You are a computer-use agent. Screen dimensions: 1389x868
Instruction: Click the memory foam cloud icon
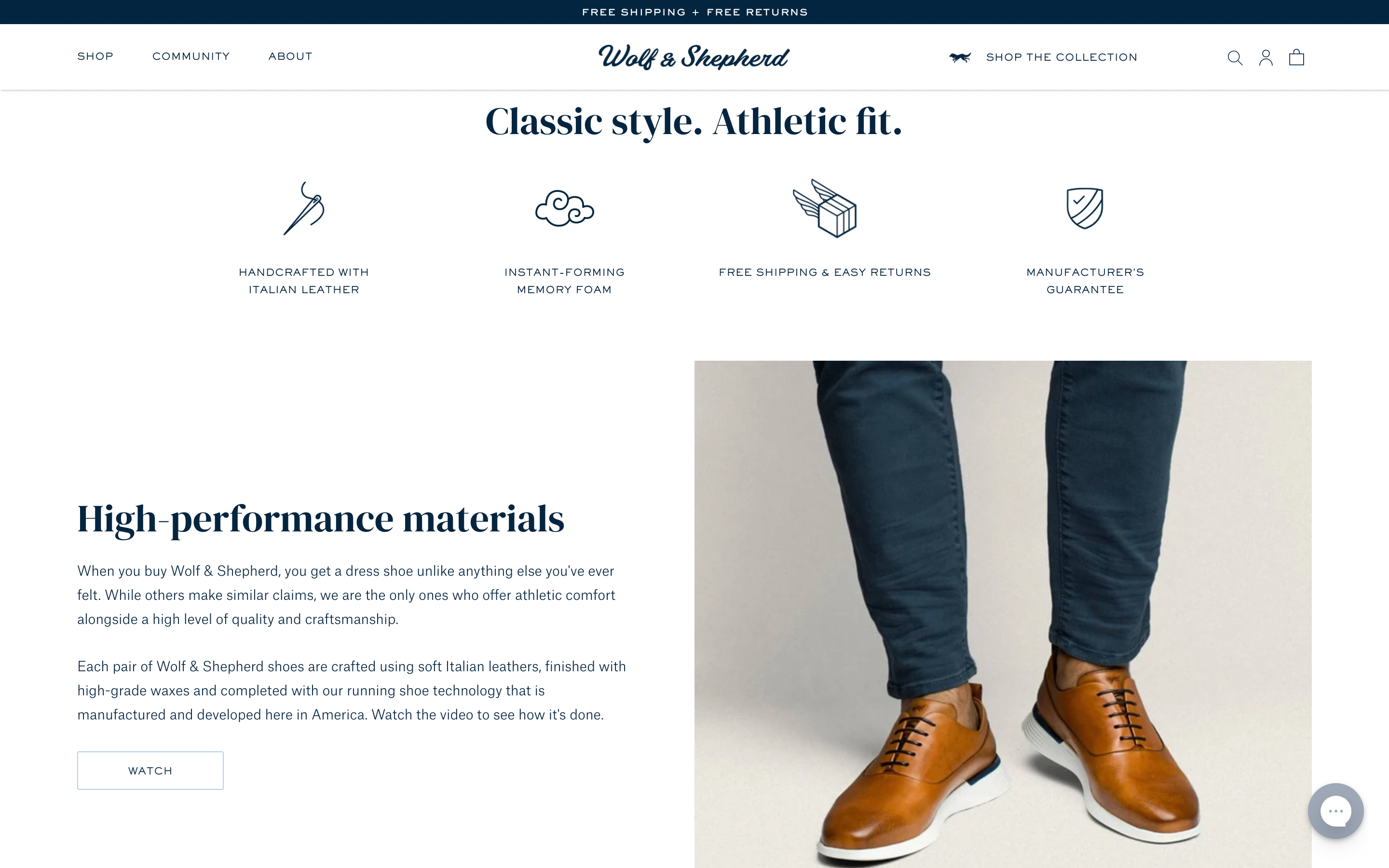[564, 208]
